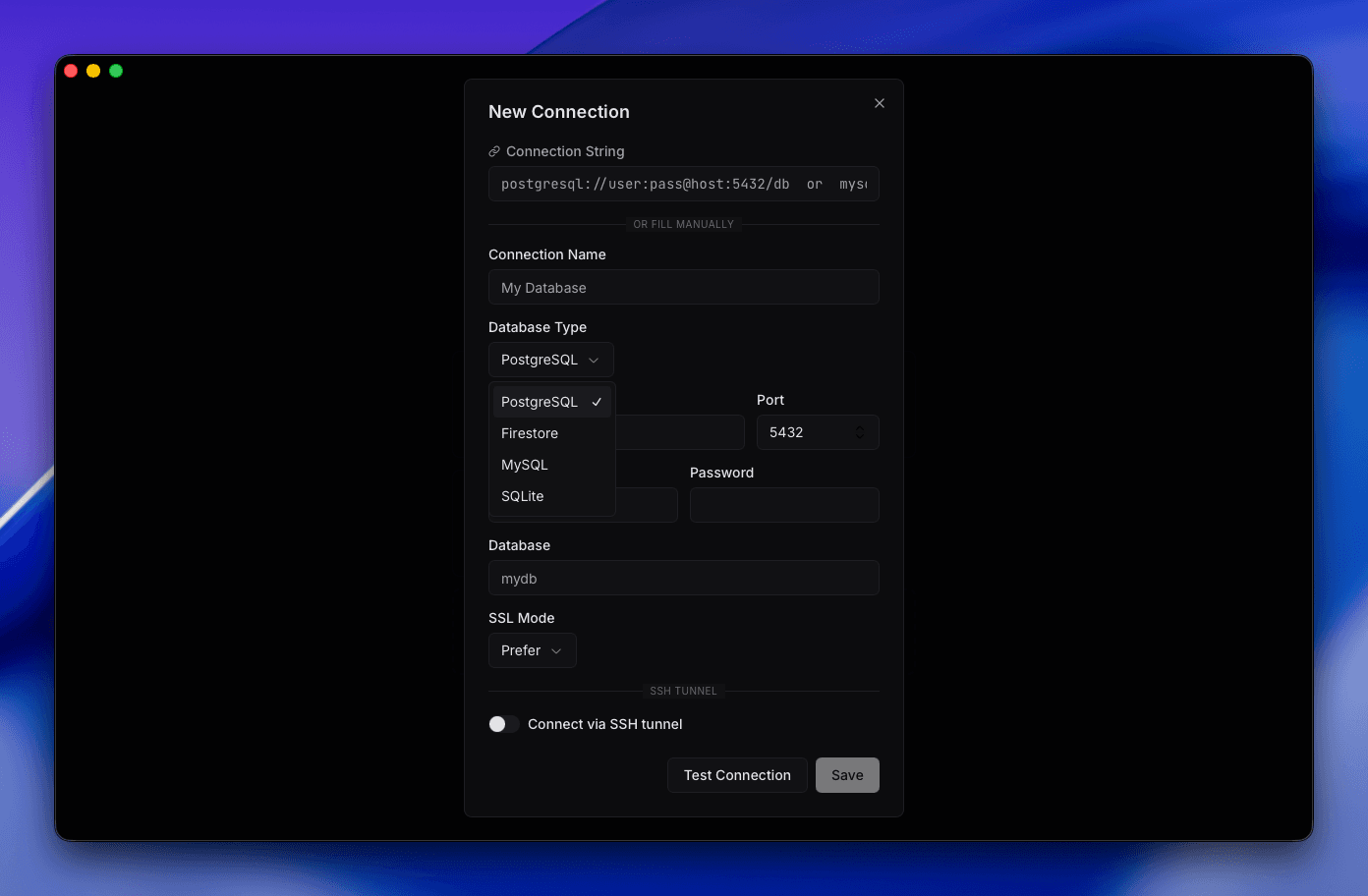Click the X to close New Connection dialog
1368x896 pixels.
click(x=879, y=103)
